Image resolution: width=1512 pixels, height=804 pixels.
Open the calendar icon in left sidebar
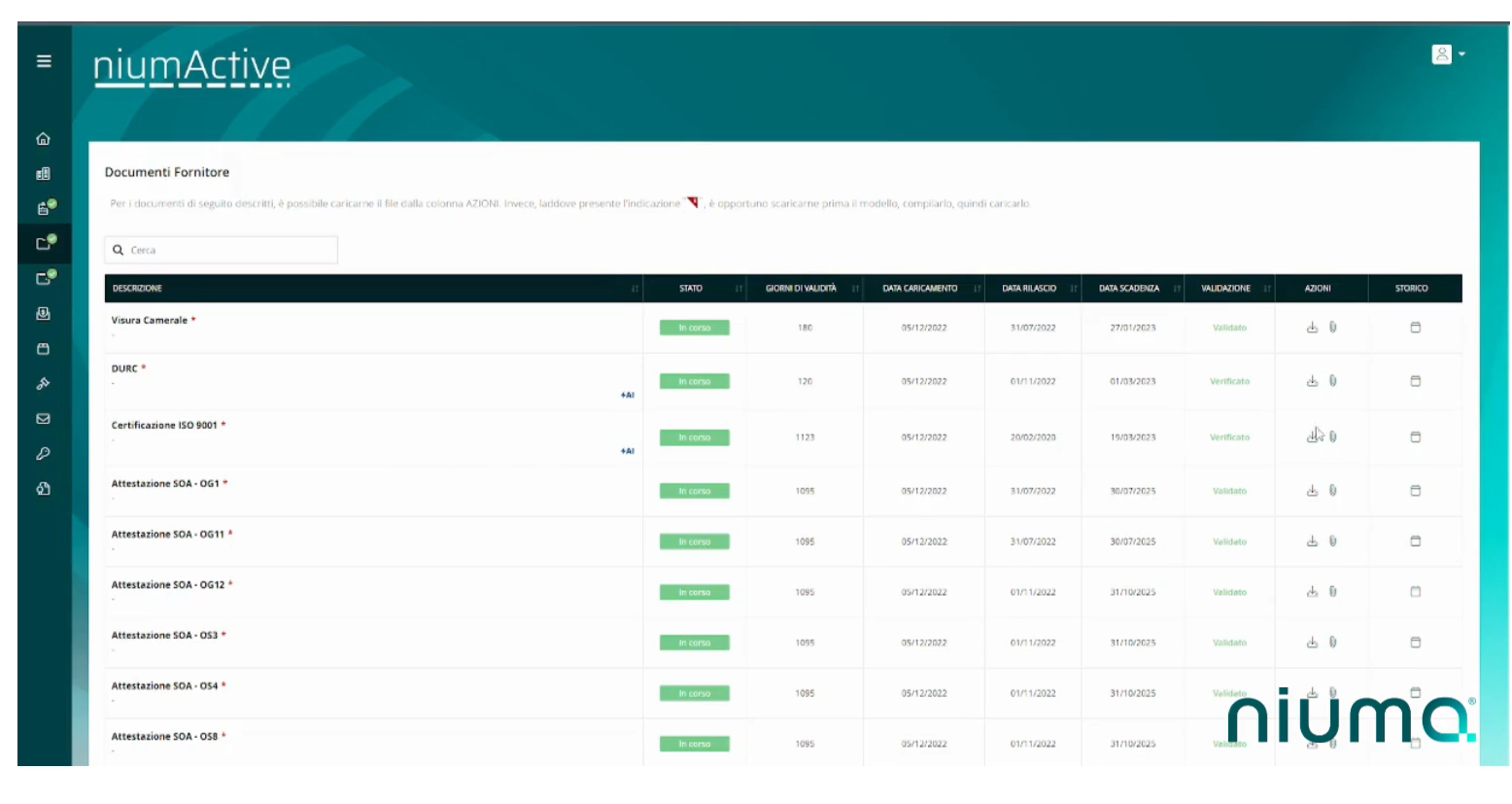(x=44, y=349)
